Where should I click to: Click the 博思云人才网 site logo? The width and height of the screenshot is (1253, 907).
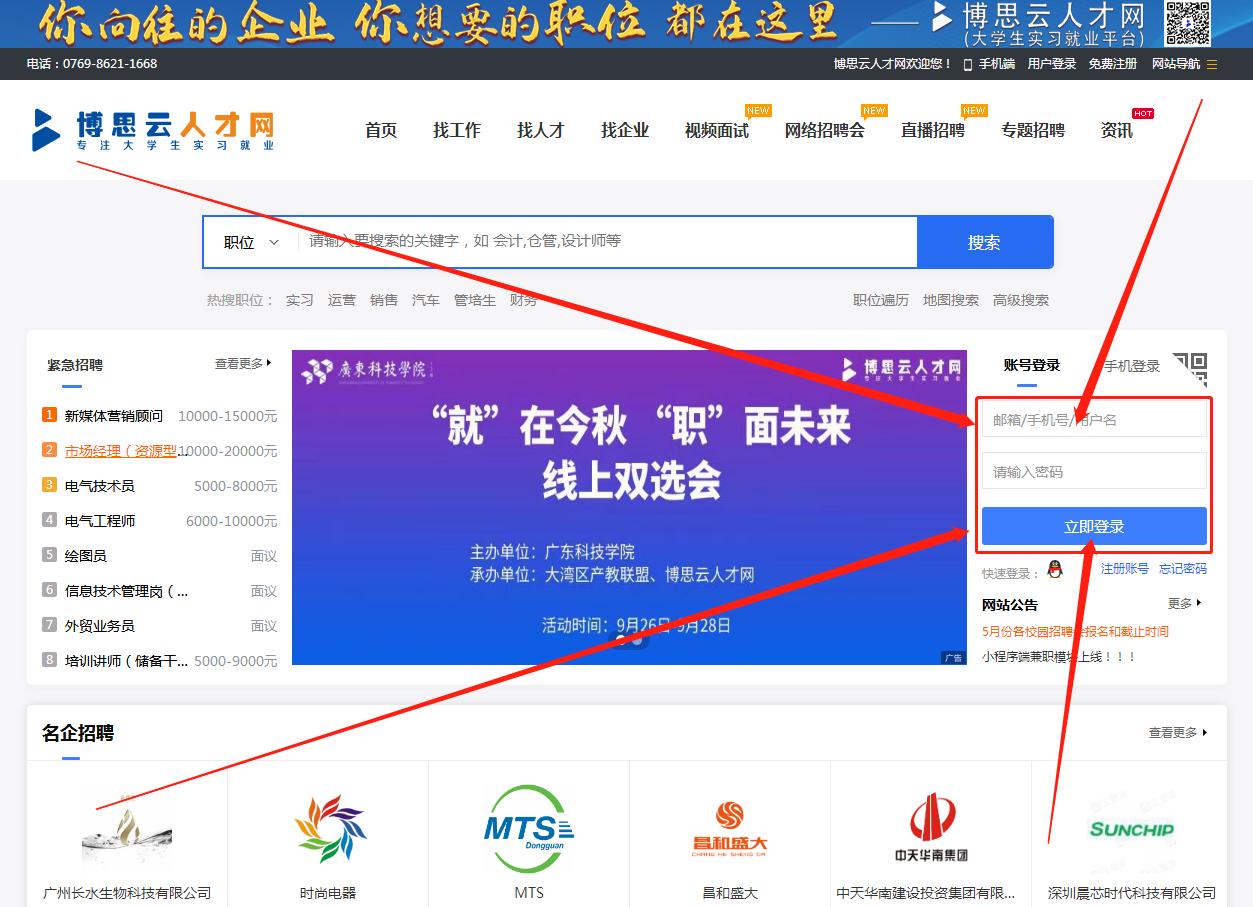coord(153,130)
